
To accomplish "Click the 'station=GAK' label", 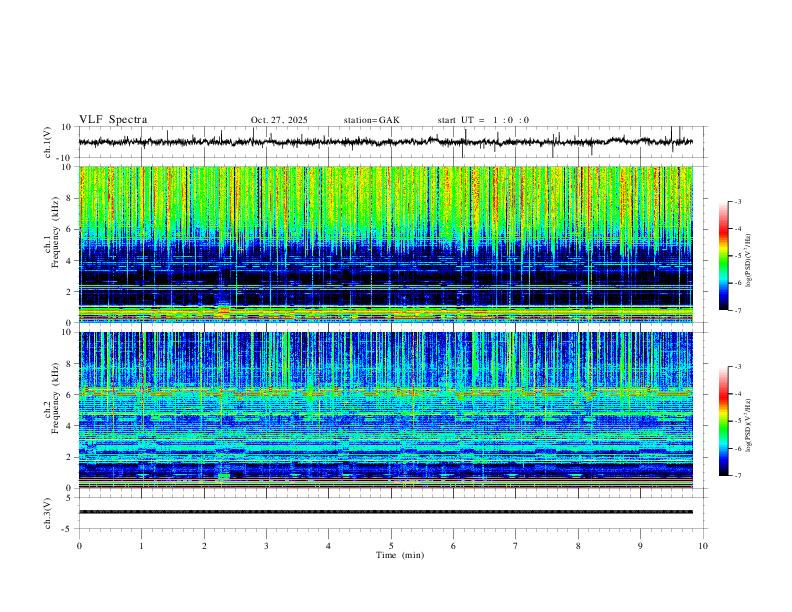I will pos(372,120).
